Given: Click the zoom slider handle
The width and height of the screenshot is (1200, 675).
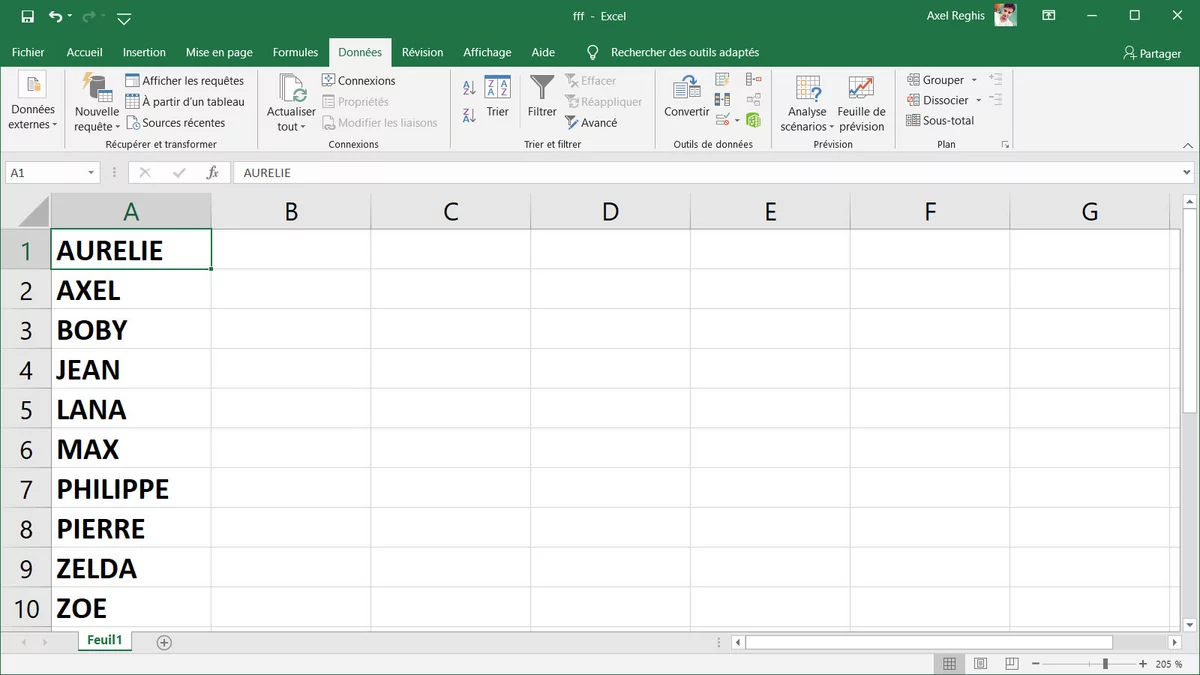Looking at the screenshot, I should click(1105, 664).
